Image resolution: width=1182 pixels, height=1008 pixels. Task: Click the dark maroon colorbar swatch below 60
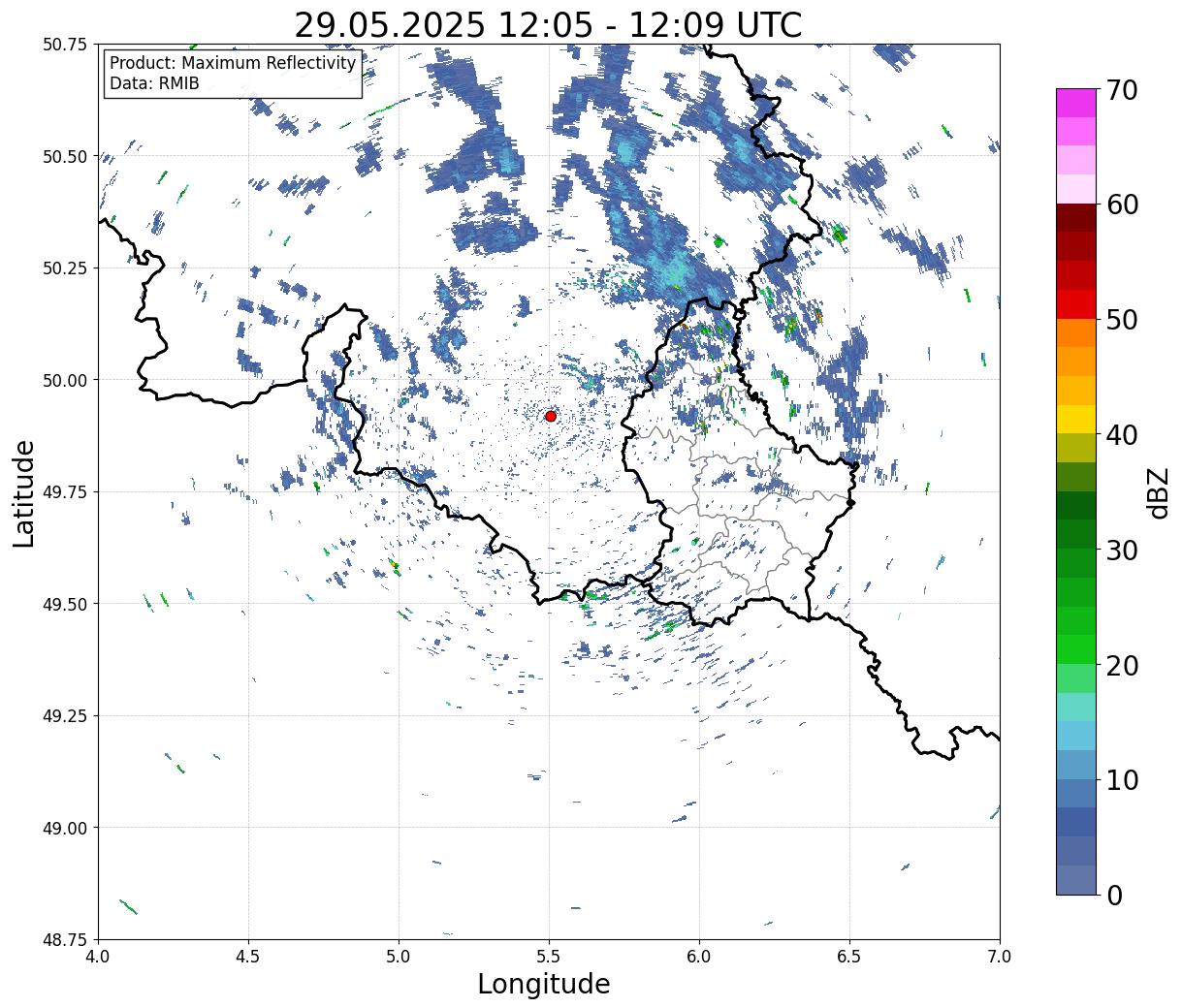[x=1076, y=217]
